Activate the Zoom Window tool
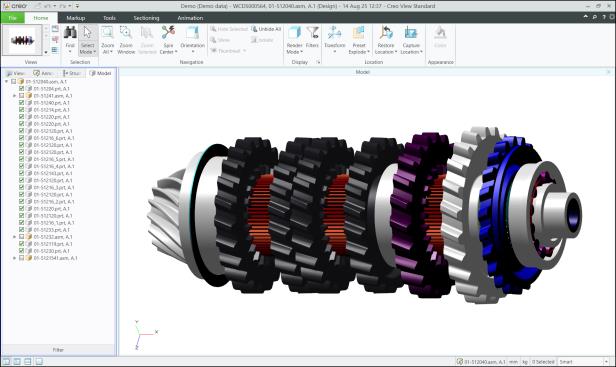Viewport: 616px width, 367px height. point(126,40)
